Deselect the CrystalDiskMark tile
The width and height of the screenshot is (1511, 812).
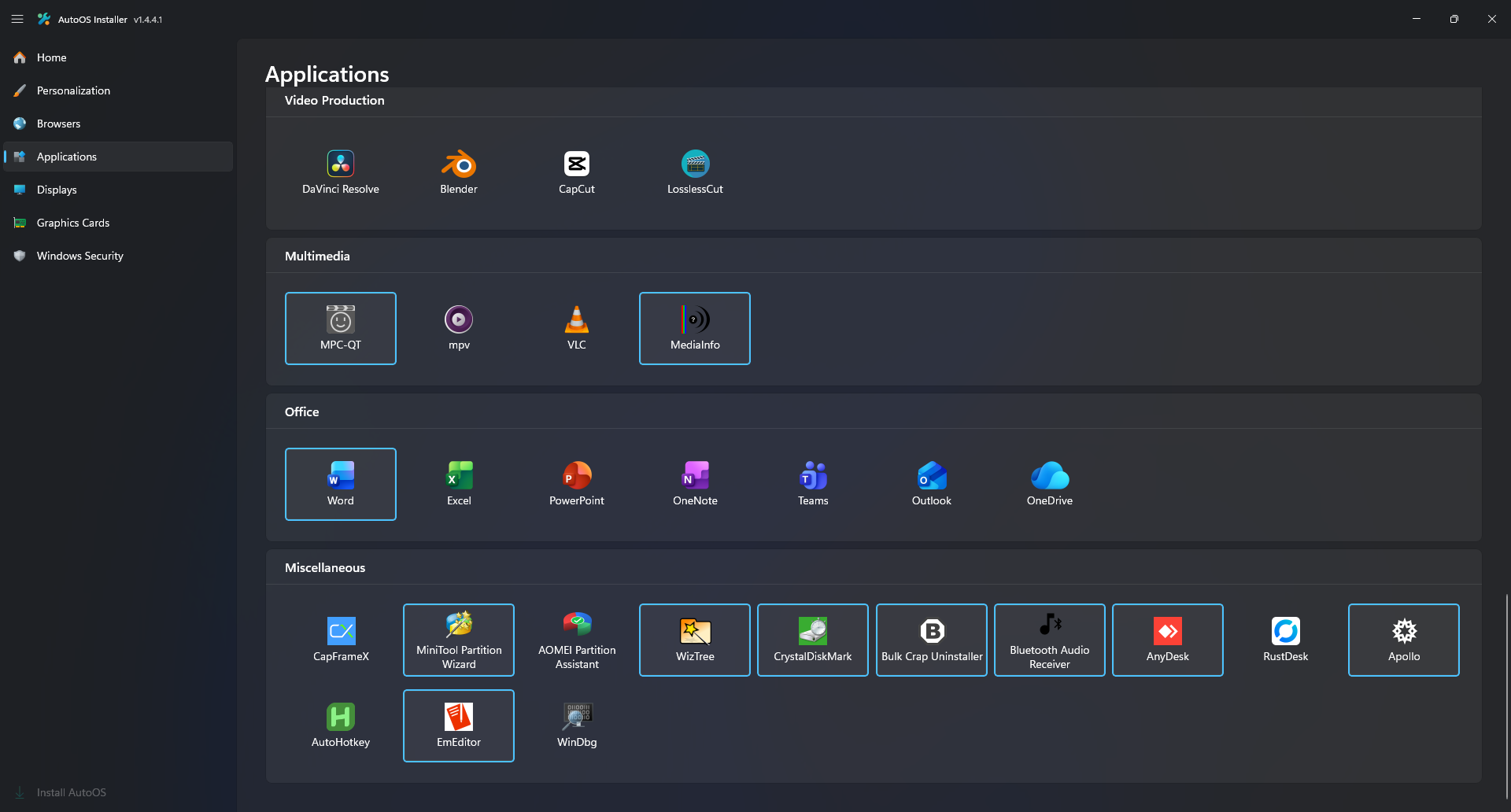point(813,640)
